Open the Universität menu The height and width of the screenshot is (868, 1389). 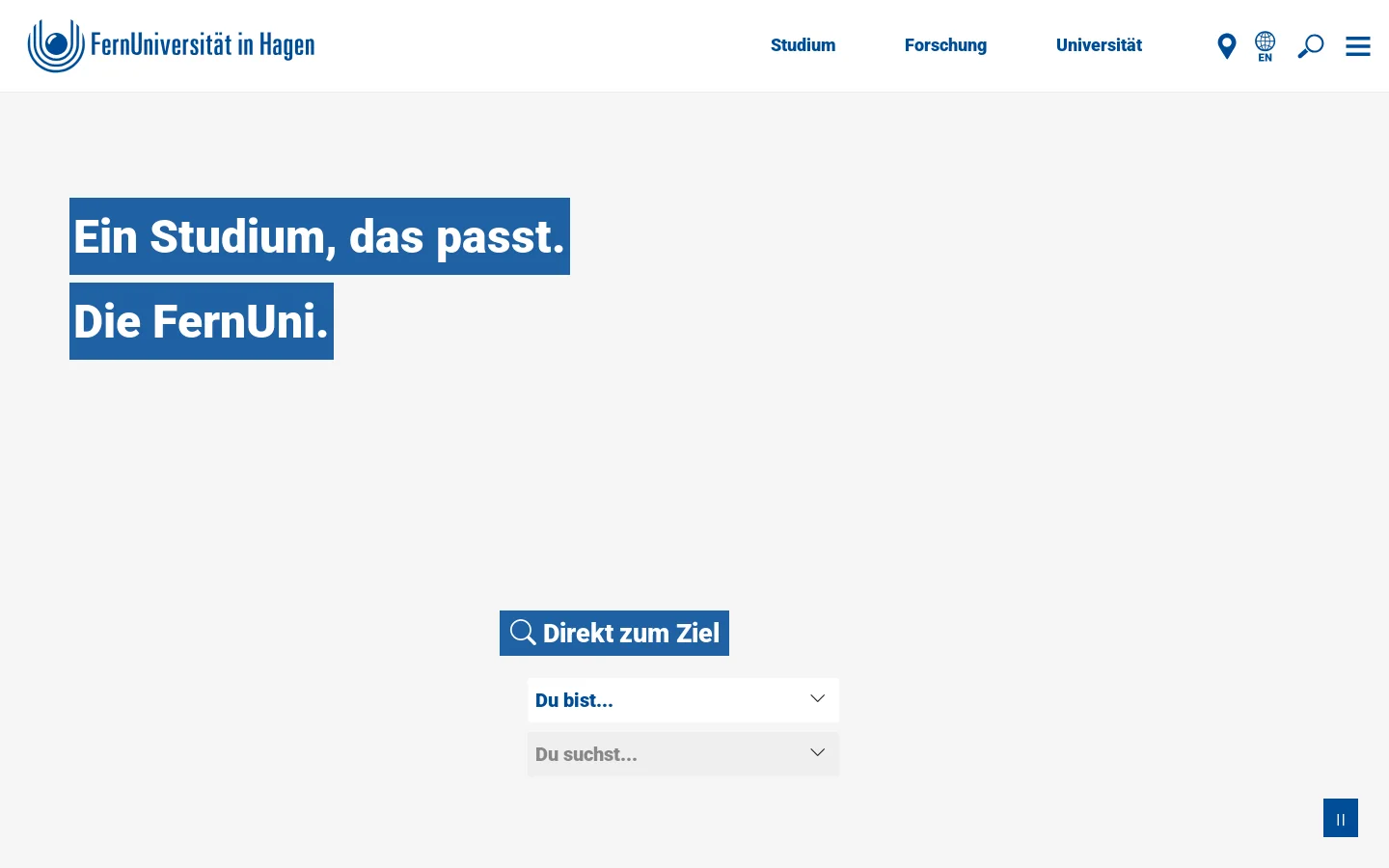coord(1099,45)
